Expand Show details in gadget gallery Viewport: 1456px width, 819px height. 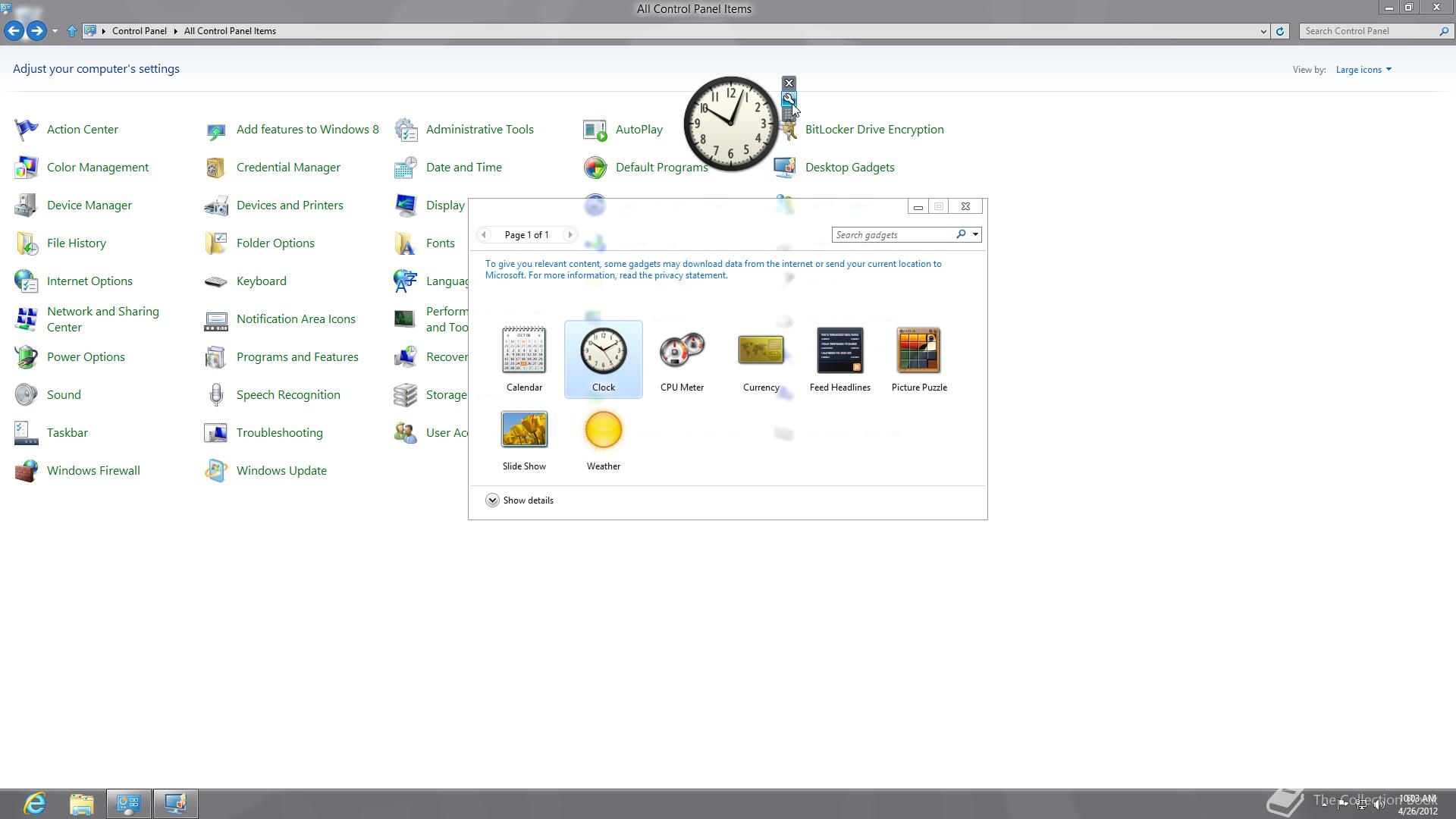click(x=519, y=500)
